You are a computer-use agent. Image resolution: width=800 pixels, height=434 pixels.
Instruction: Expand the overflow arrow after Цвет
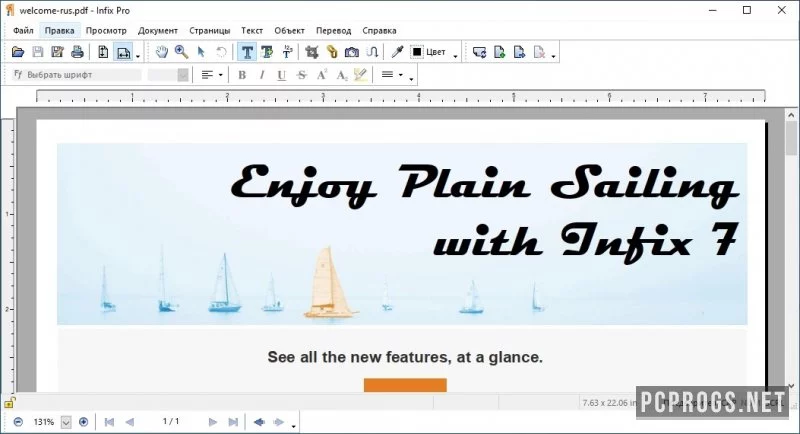[x=455, y=56]
